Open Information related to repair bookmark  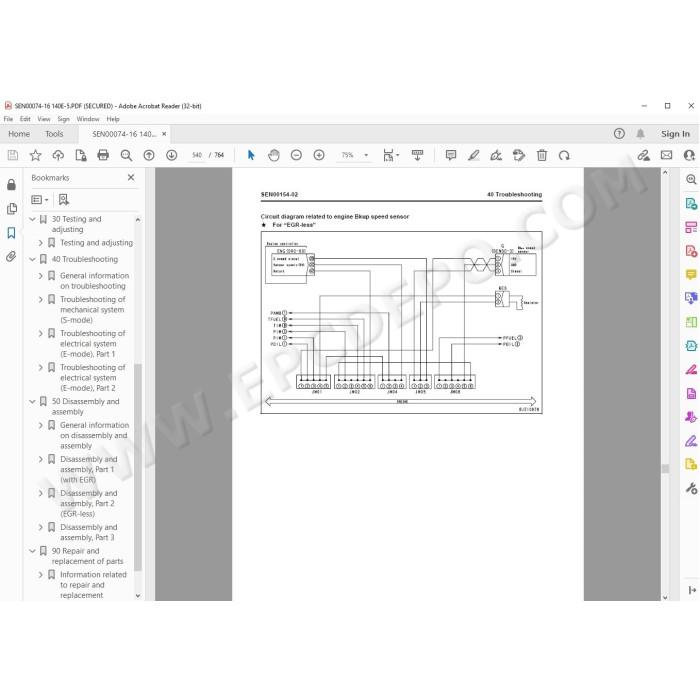click(93, 585)
